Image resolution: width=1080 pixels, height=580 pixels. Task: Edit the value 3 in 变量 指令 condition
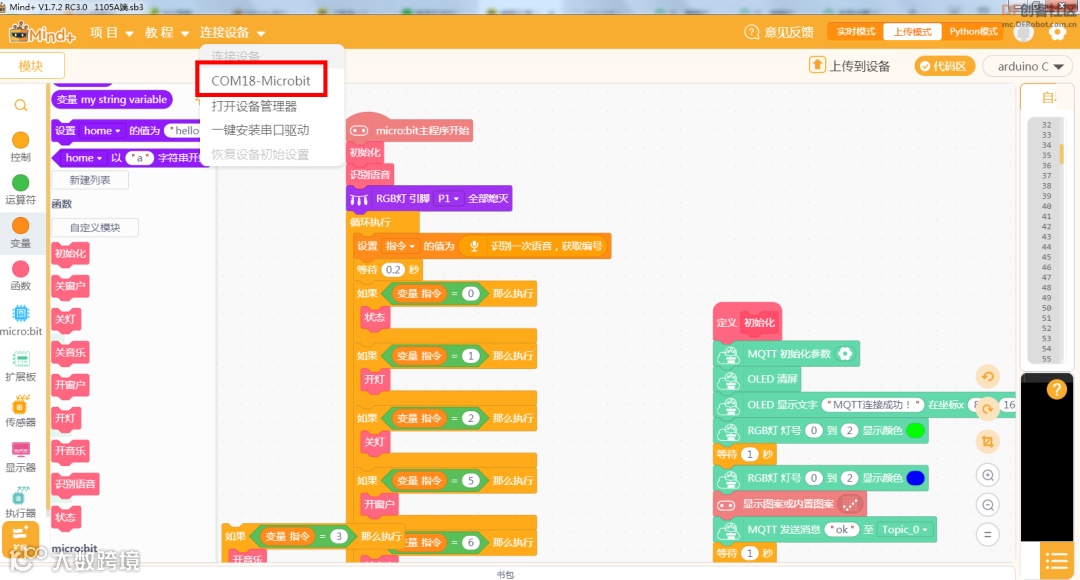[338, 536]
